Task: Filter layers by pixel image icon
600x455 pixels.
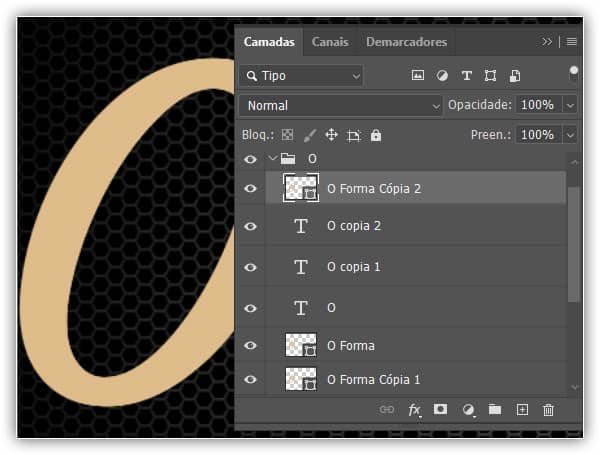Action: (417, 75)
